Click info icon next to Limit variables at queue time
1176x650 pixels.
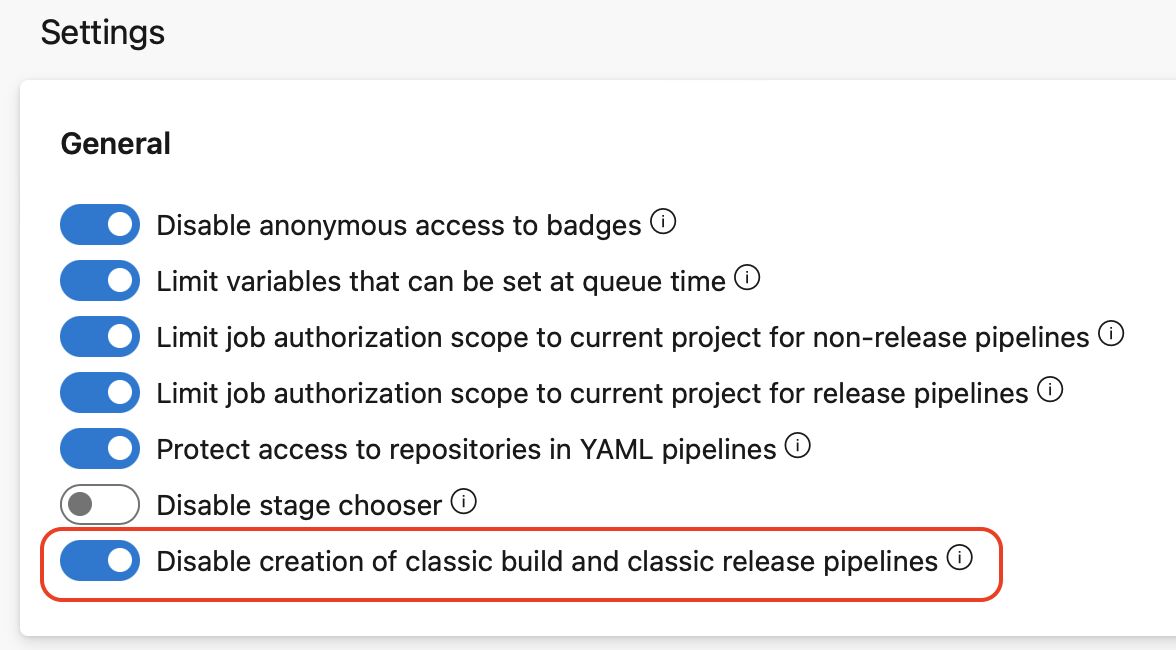[x=747, y=278]
